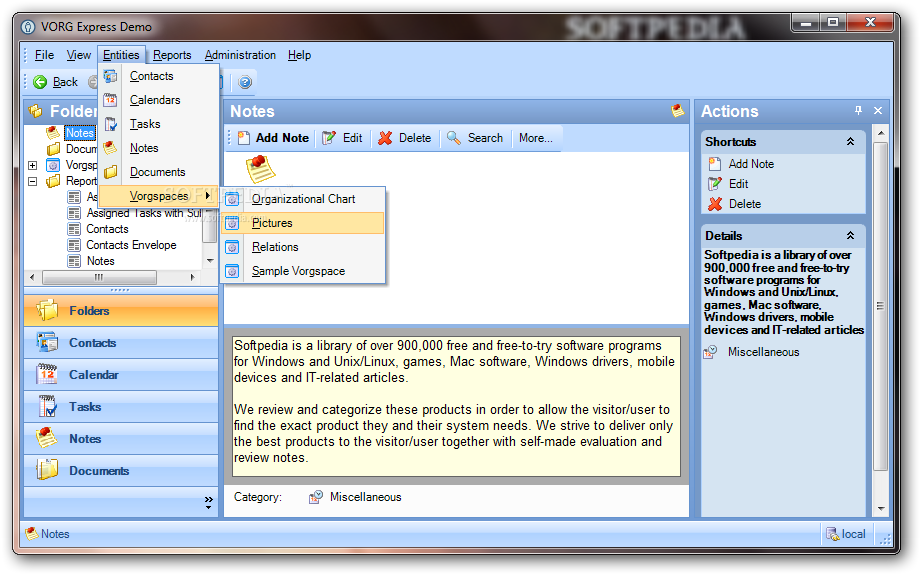Image resolution: width=921 pixels, height=575 pixels.
Task: Click Miscellaneous next to Category label
Action: (365, 497)
